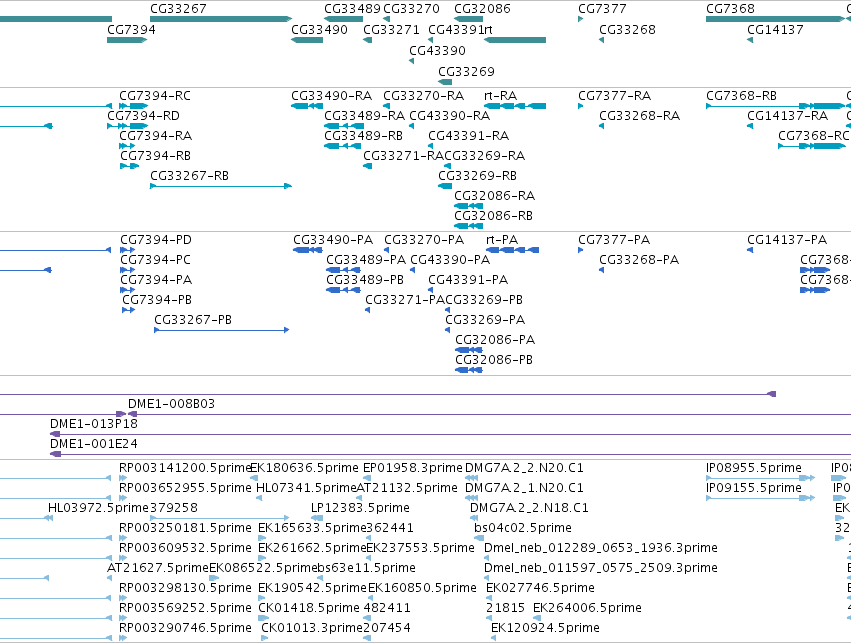The width and height of the screenshot is (851, 643).
Task: Click the RP003141200.5prime EST label
Action: tap(185, 468)
